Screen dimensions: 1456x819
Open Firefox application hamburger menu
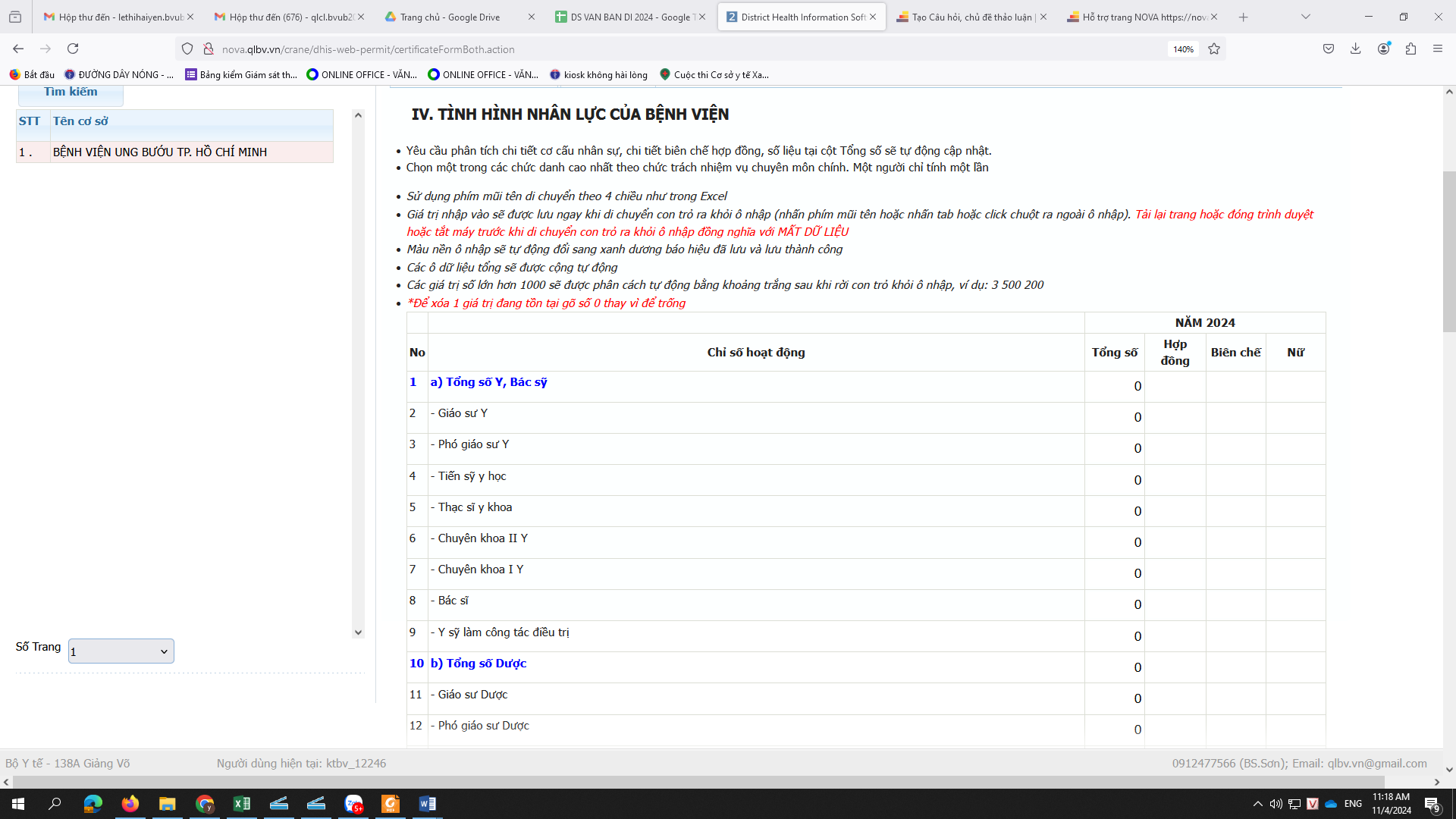tap(1438, 49)
